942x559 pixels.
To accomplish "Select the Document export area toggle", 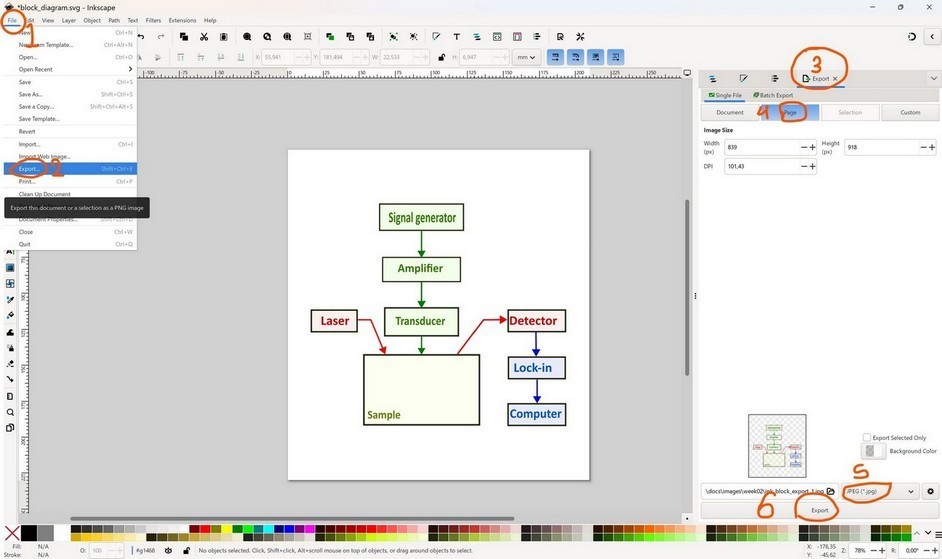I will click(730, 112).
